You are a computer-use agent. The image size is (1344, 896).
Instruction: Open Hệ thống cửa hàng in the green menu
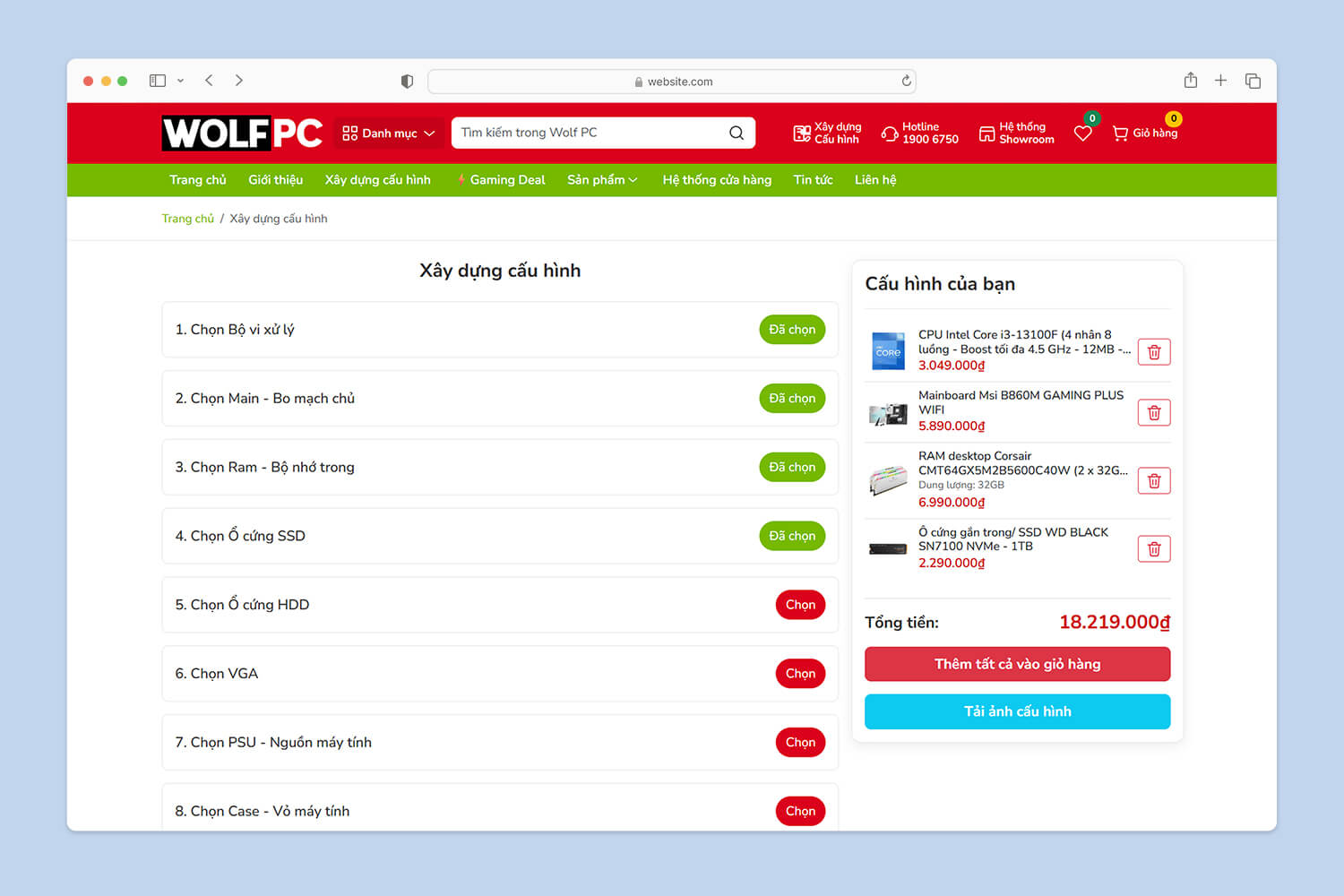click(717, 180)
